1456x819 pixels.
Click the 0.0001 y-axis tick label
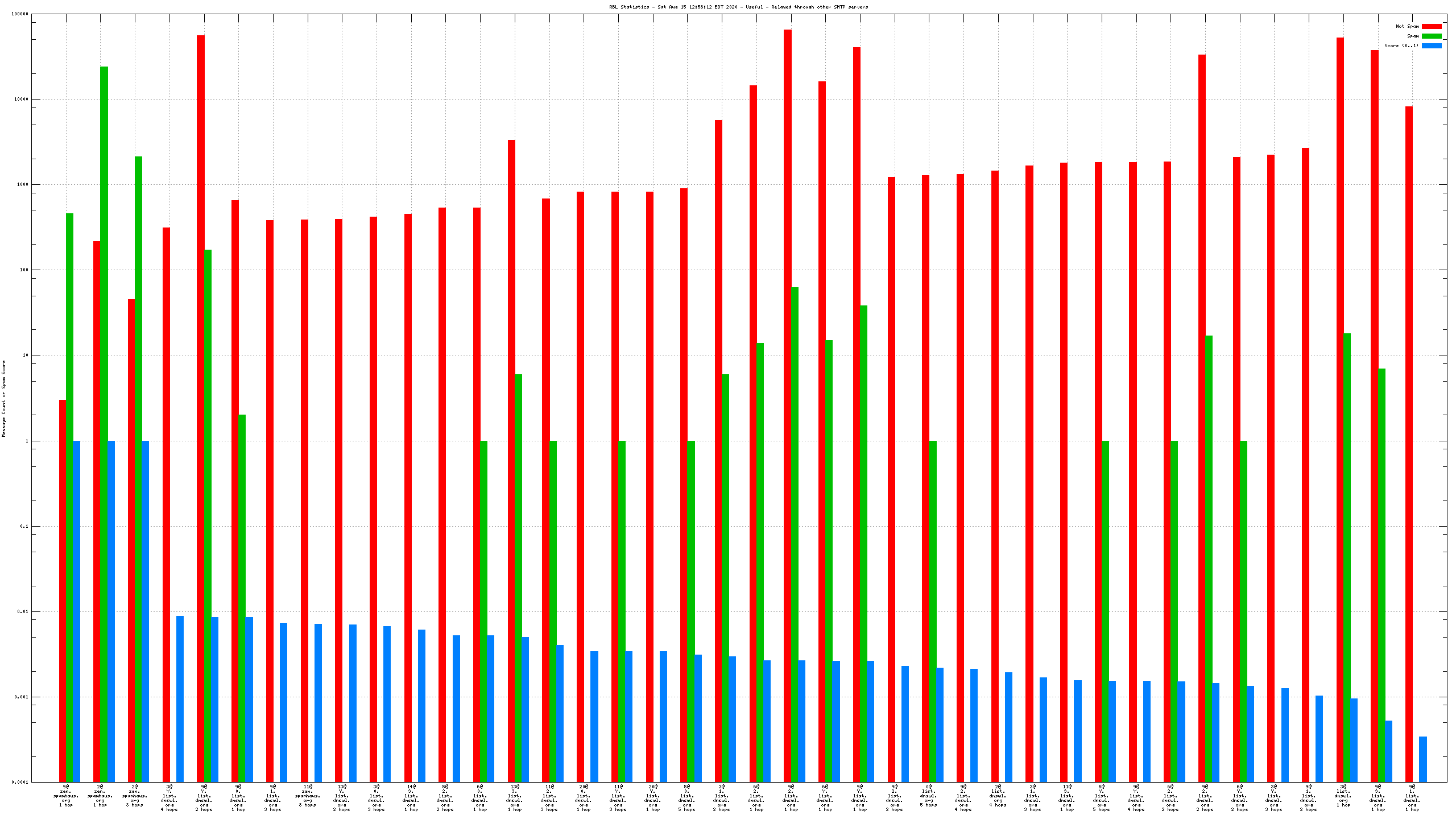(x=20, y=782)
